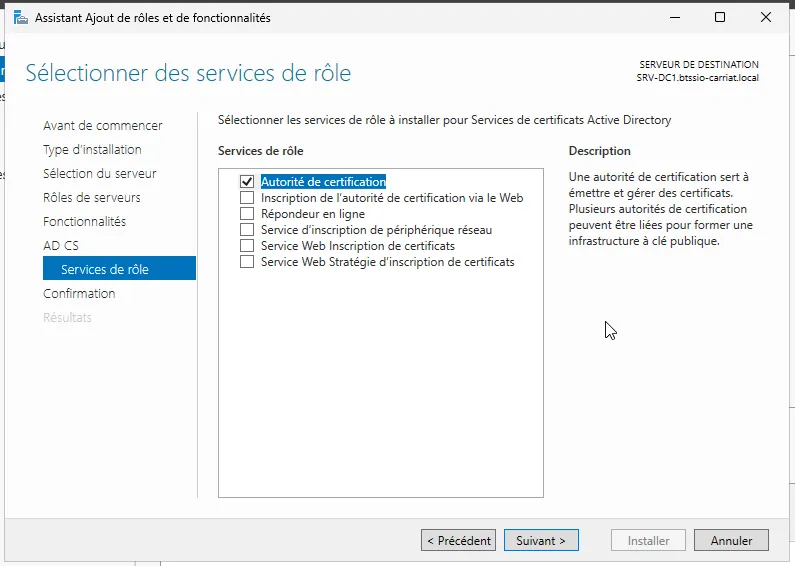The width and height of the screenshot is (795, 566).
Task: Enable Service Web Inscription de certificats
Action: click(247, 245)
